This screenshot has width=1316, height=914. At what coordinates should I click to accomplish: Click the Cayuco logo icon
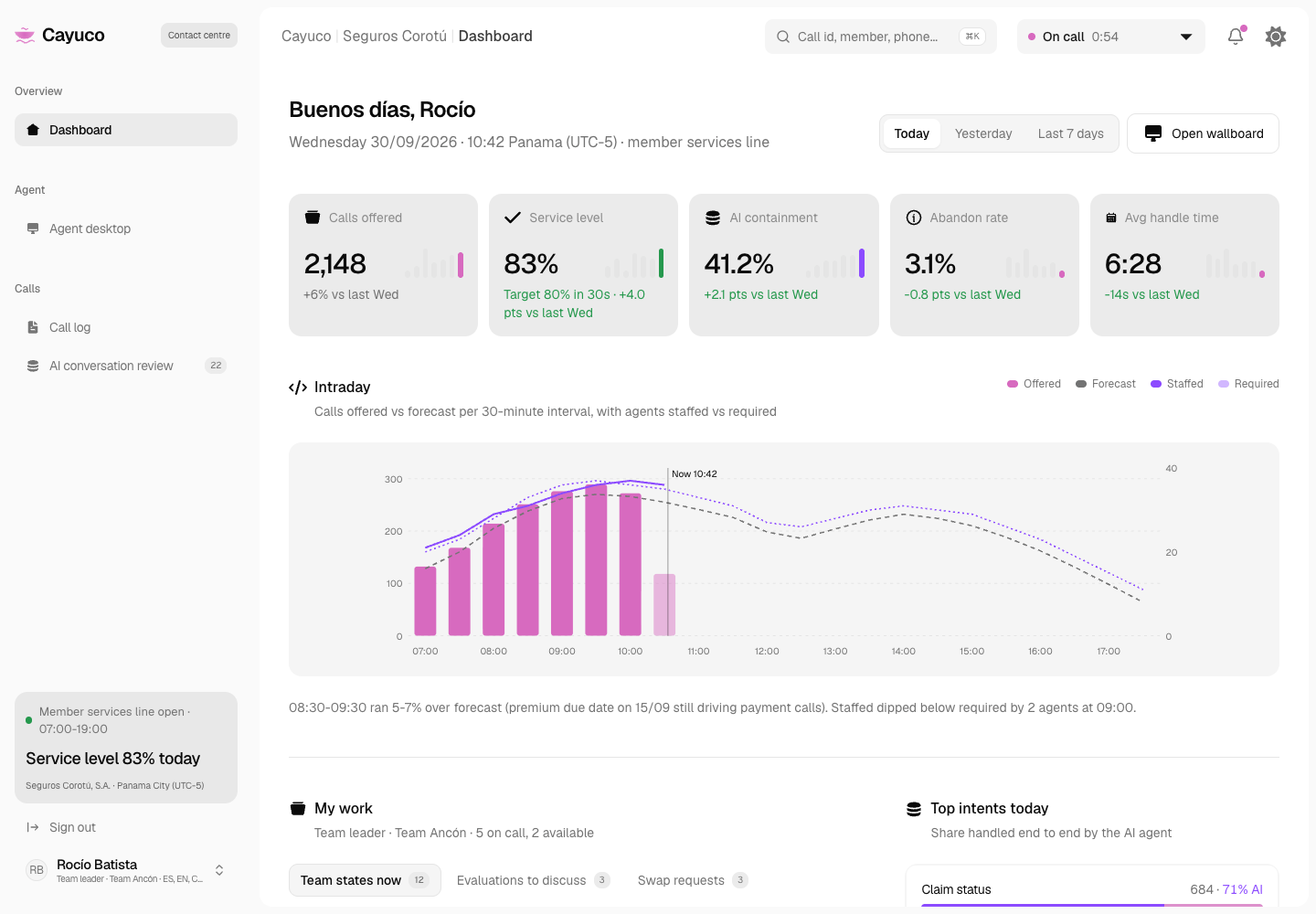pos(25,35)
